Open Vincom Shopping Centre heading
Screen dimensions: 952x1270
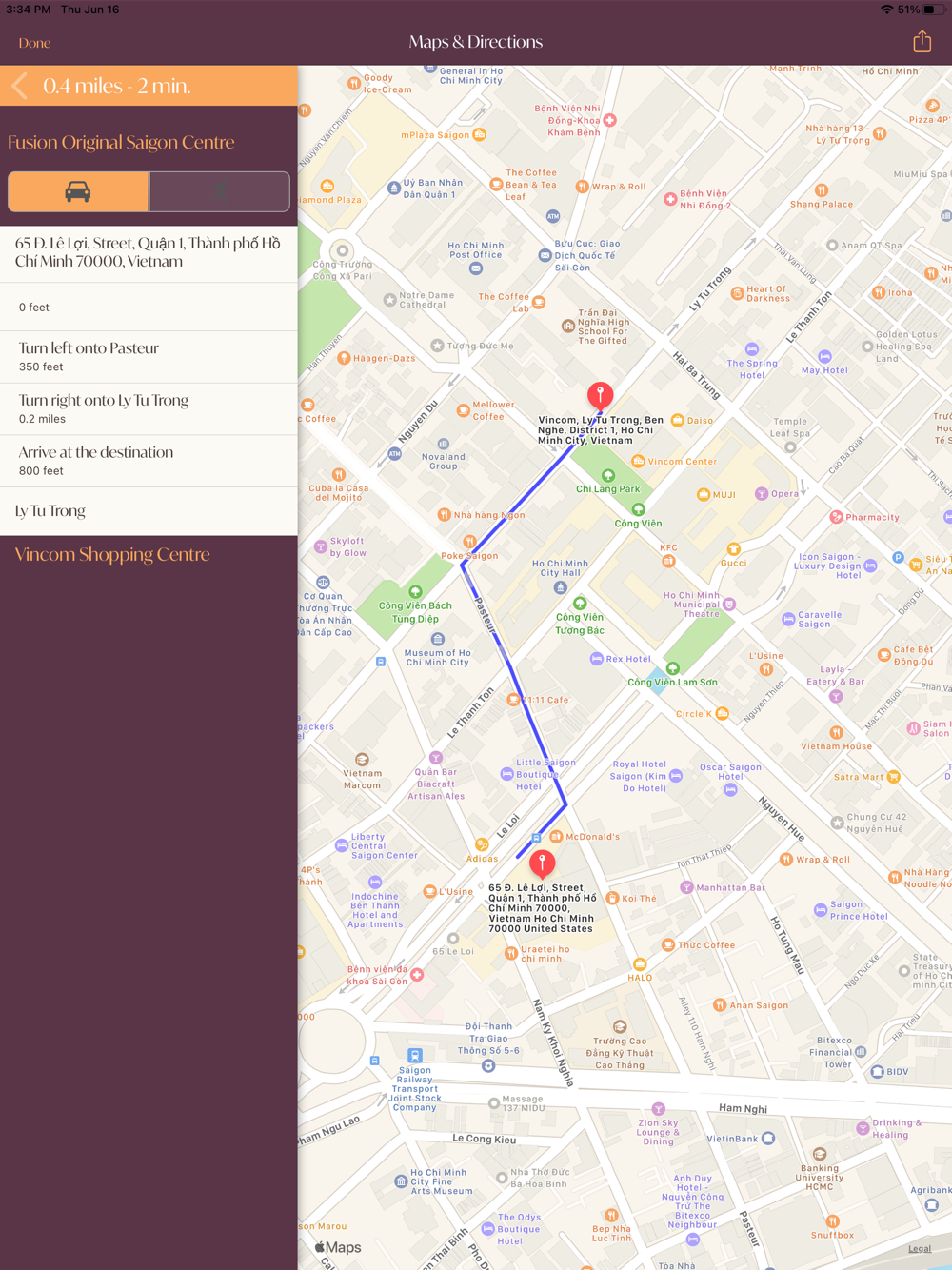112,554
